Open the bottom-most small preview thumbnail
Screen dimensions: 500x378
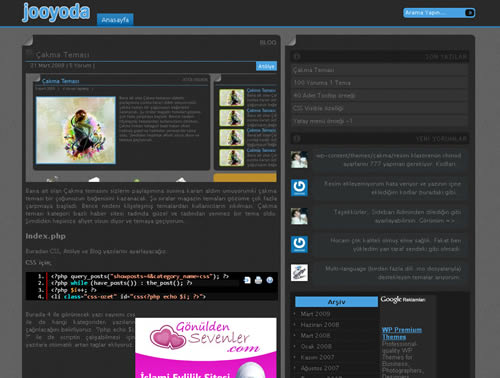pos(232,157)
